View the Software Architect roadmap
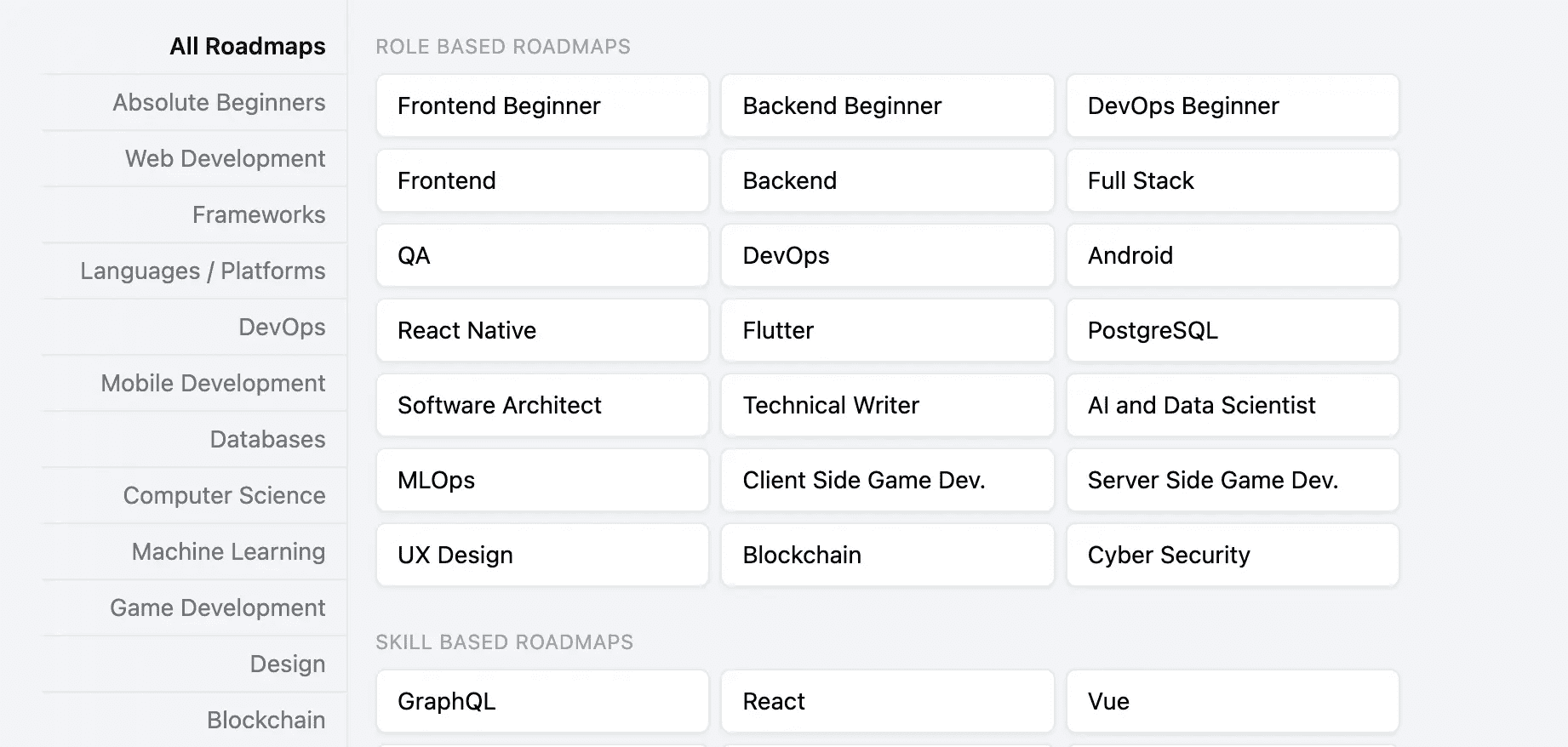Image resolution: width=1568 pixels, height=747 pixels. tap(542, 405)
